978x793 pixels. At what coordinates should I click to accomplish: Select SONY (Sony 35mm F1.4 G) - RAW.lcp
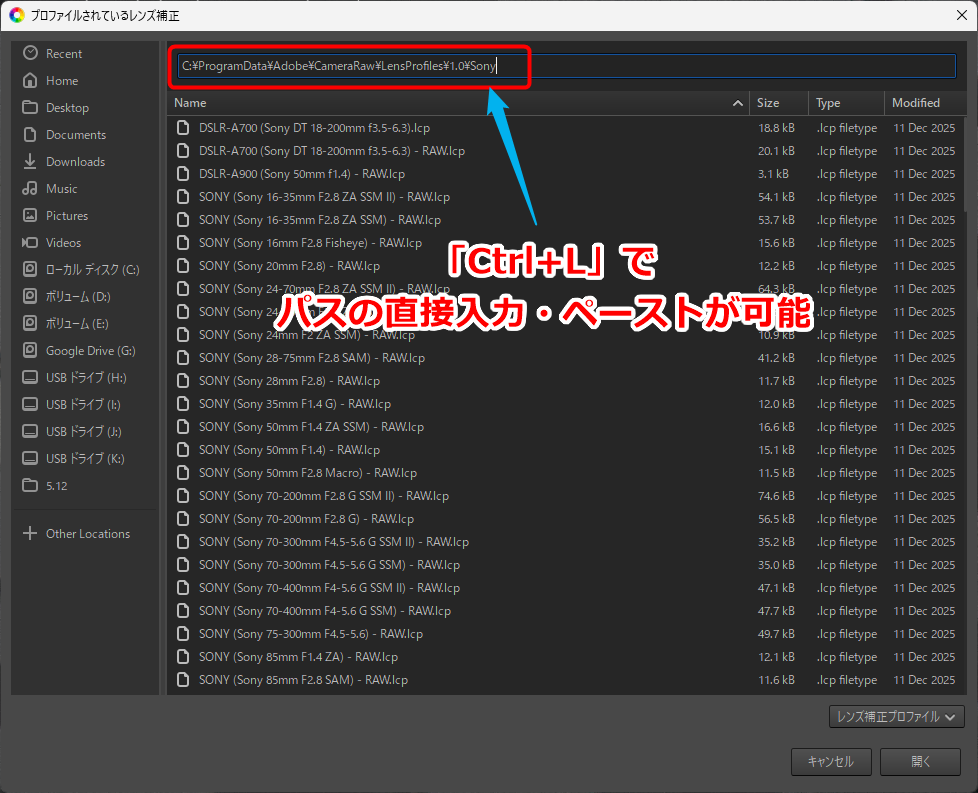295,404
